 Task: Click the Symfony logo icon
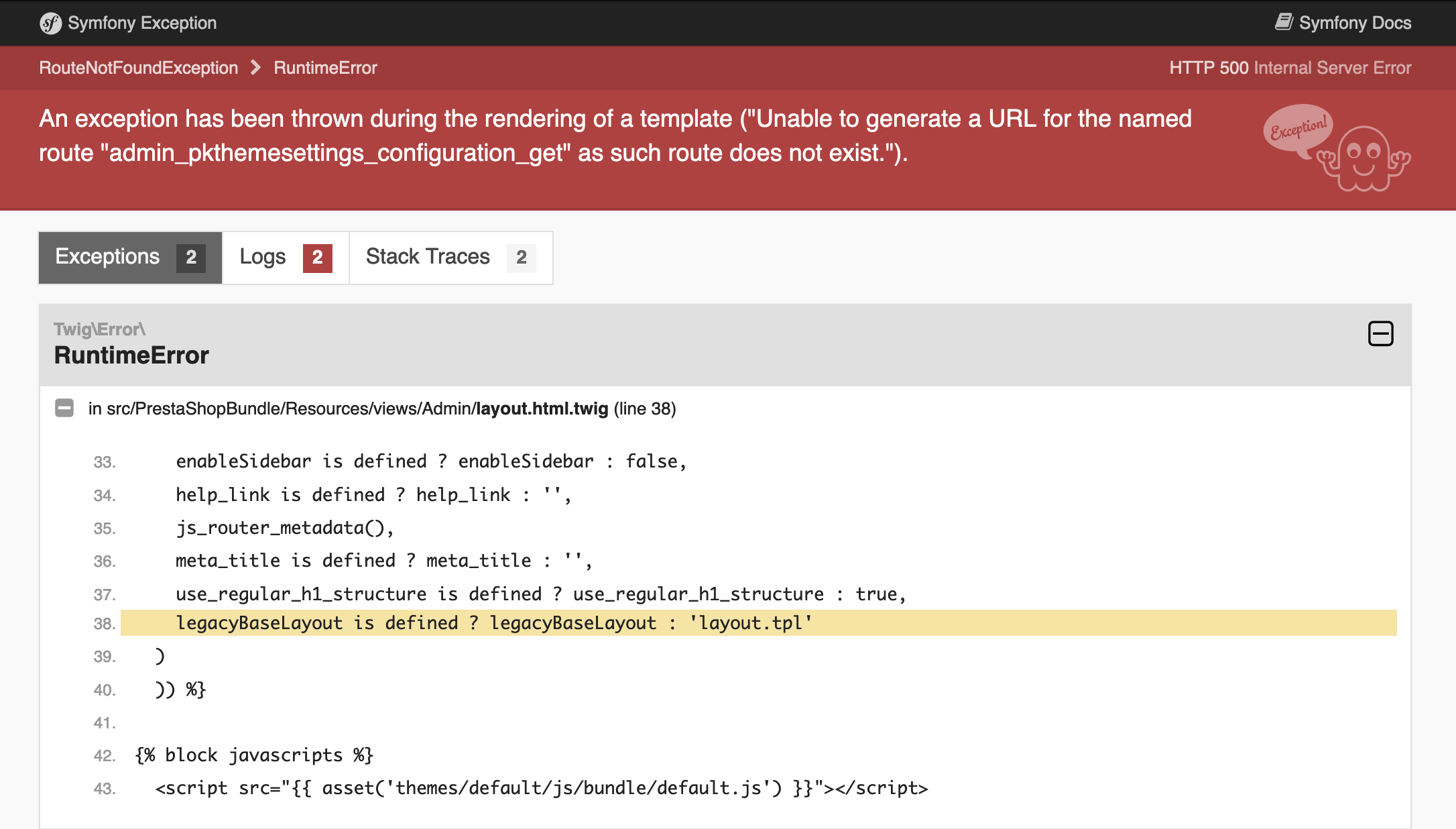tap(50, 23)
